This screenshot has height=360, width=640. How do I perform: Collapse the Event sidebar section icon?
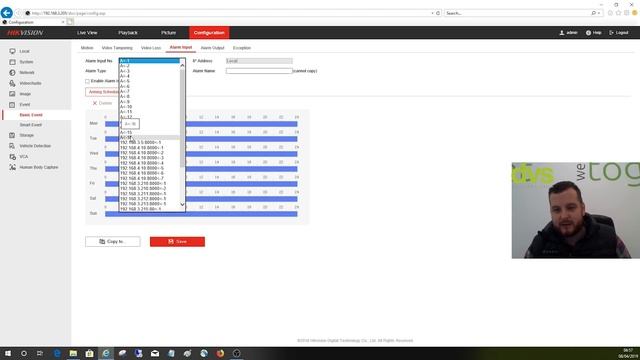point(12,104)
